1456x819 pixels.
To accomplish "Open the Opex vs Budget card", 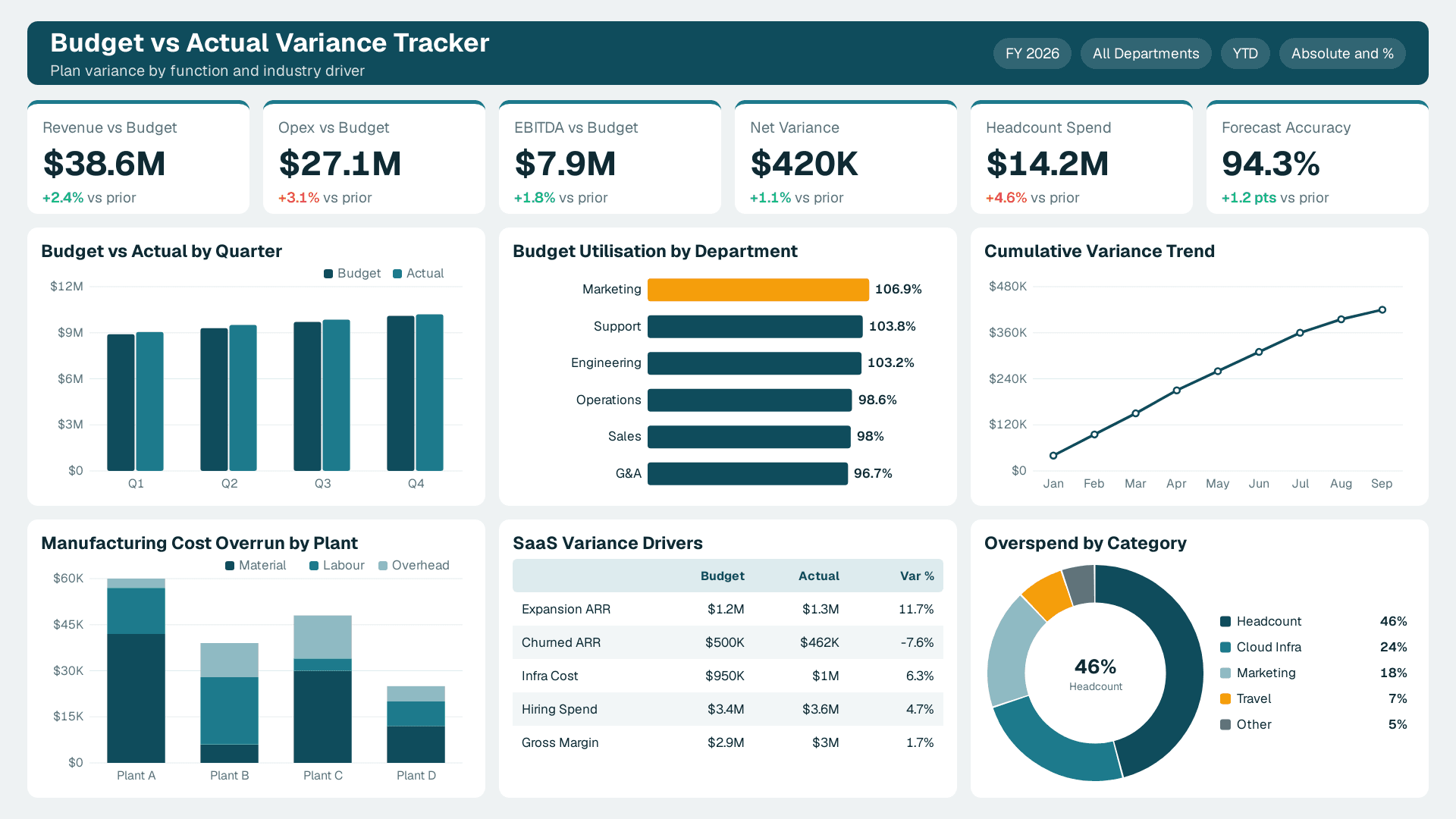I will tap(374, 157).
